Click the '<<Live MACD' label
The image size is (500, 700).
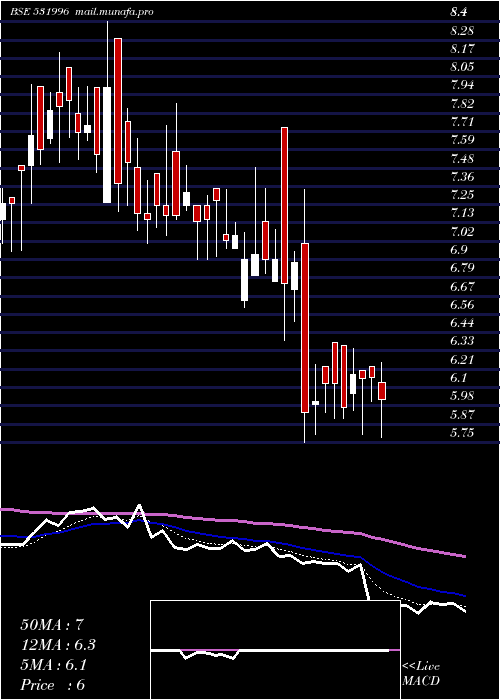(x=421, y=674)
